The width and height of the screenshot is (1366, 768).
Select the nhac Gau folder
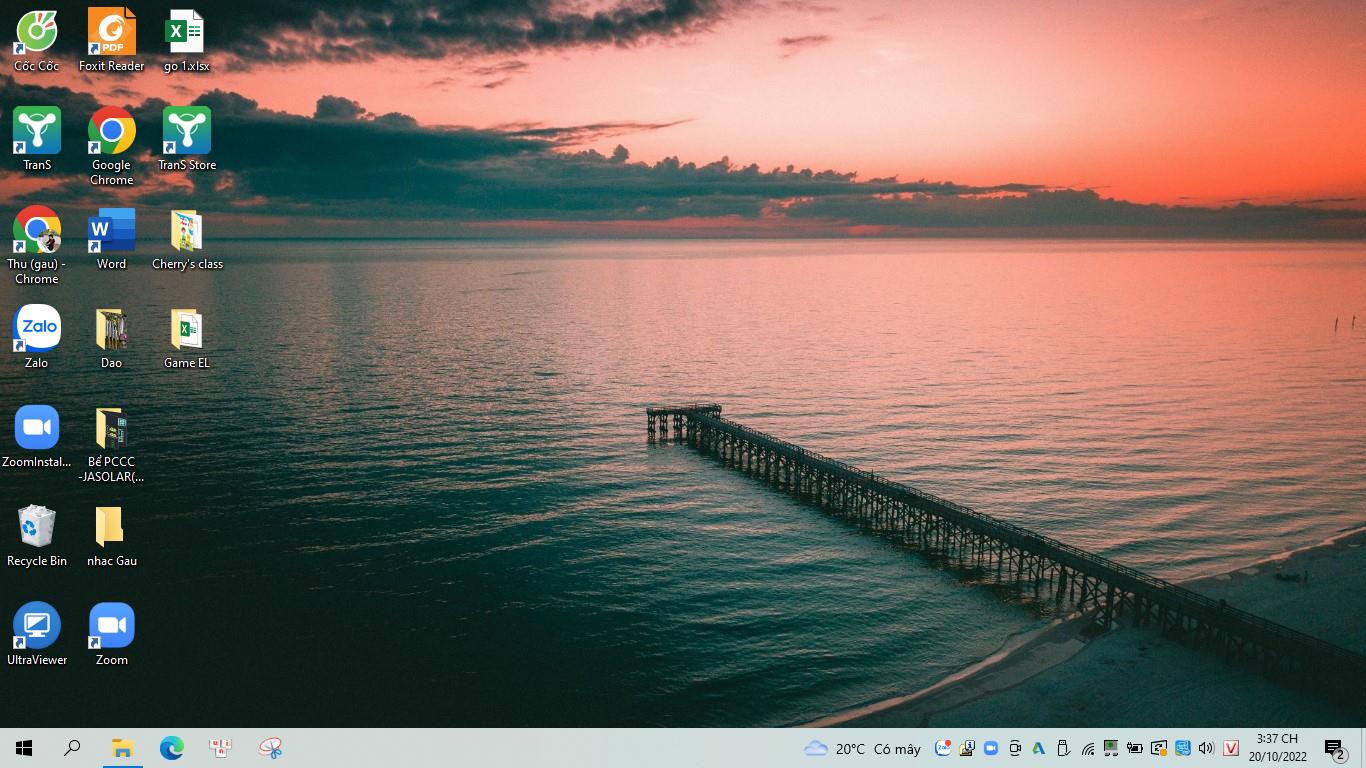pyautogui.click(x=111, y=527)
